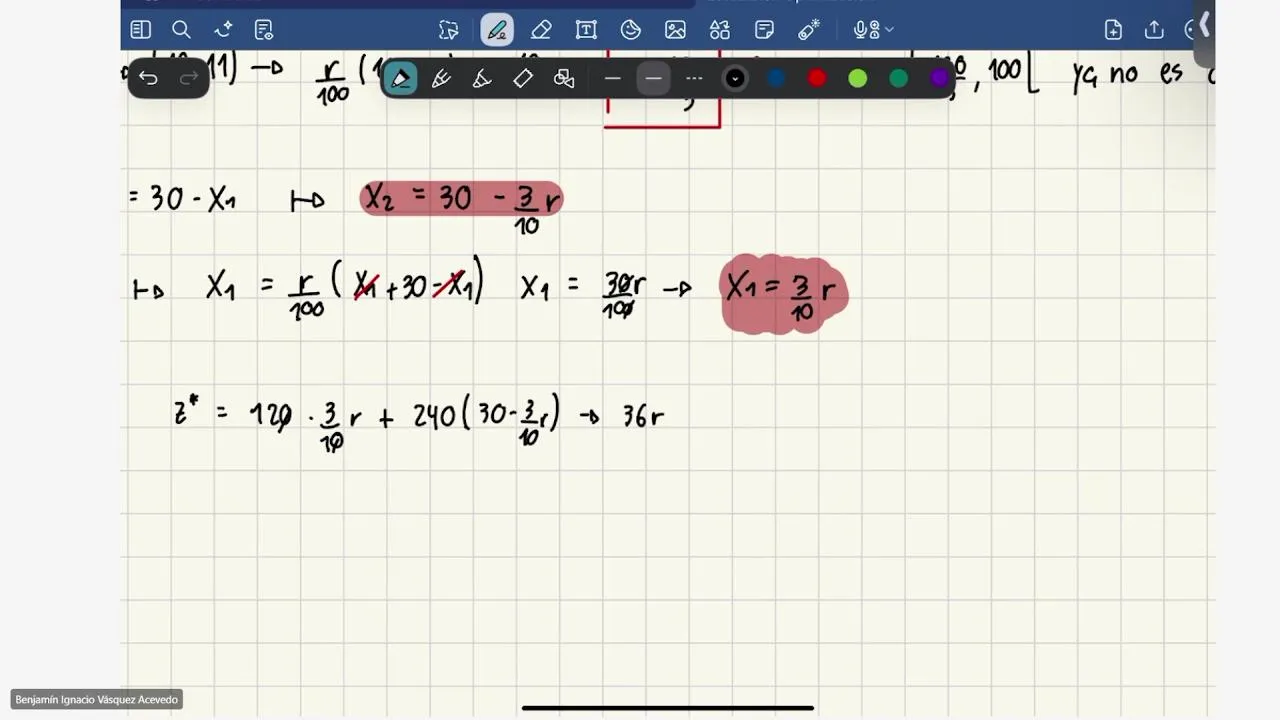Pick the light green pen color
The width and height of the screenshot is (1280, 720).
[x=858, y=78]
